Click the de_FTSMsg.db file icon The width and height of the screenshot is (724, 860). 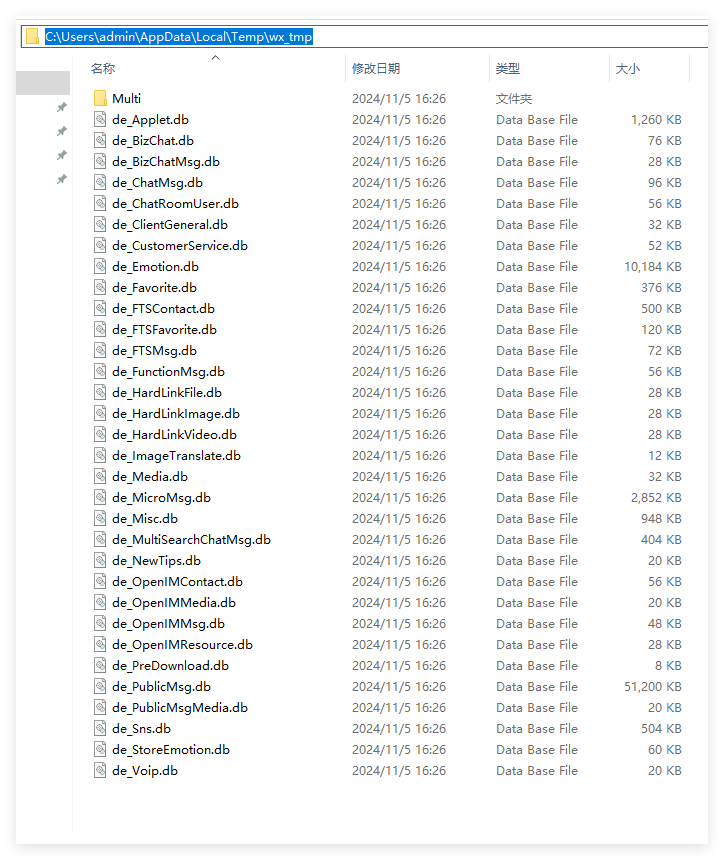tap(100, 350)
